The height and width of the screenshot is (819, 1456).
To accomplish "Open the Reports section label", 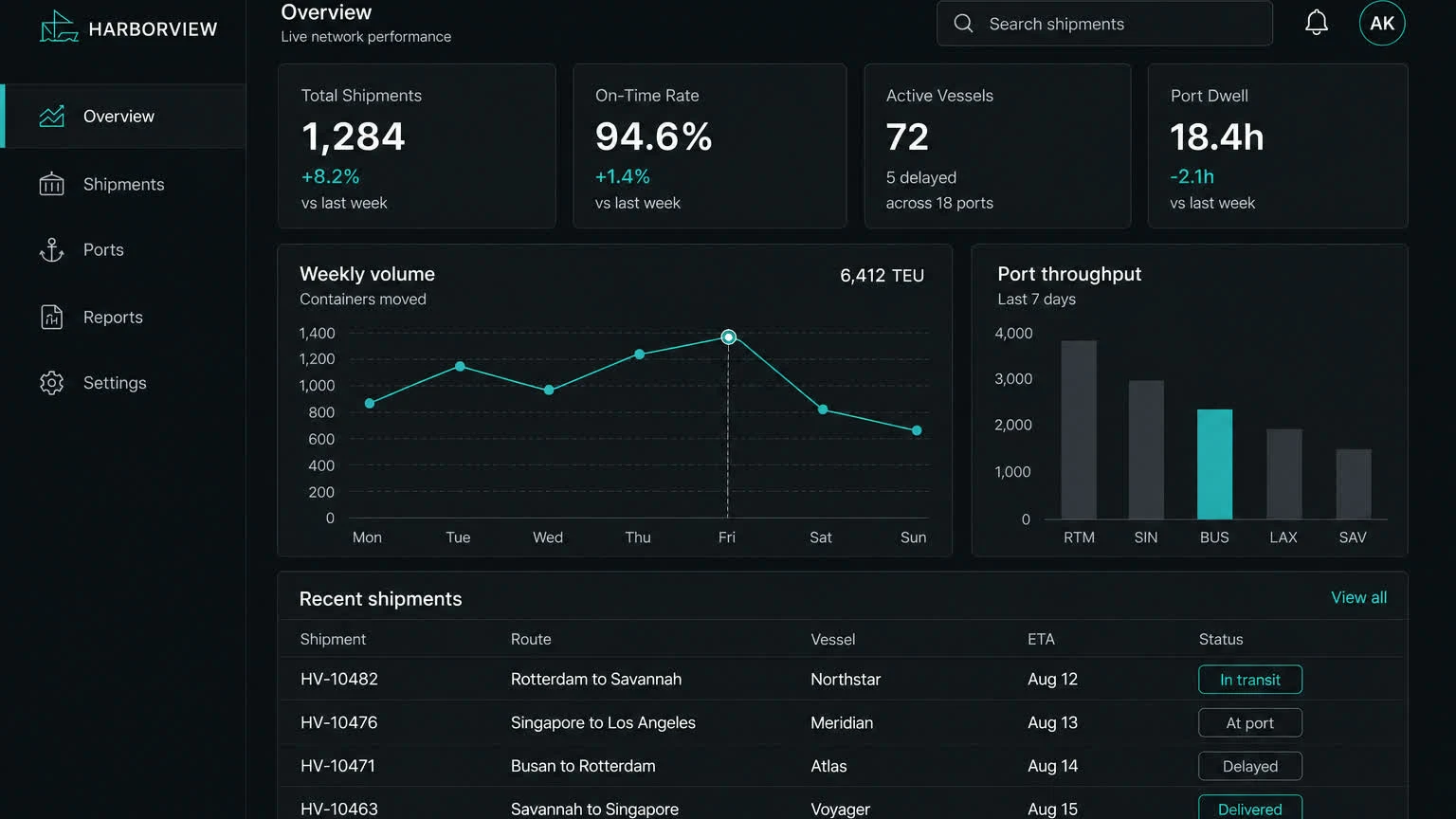I will (113, 318).
